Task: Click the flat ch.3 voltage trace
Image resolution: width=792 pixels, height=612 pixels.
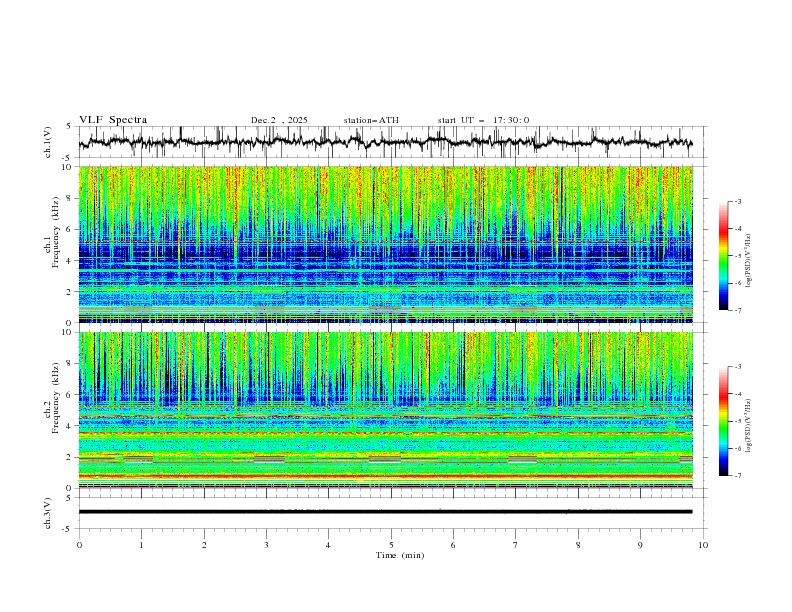Action: (x=385, y=512)
